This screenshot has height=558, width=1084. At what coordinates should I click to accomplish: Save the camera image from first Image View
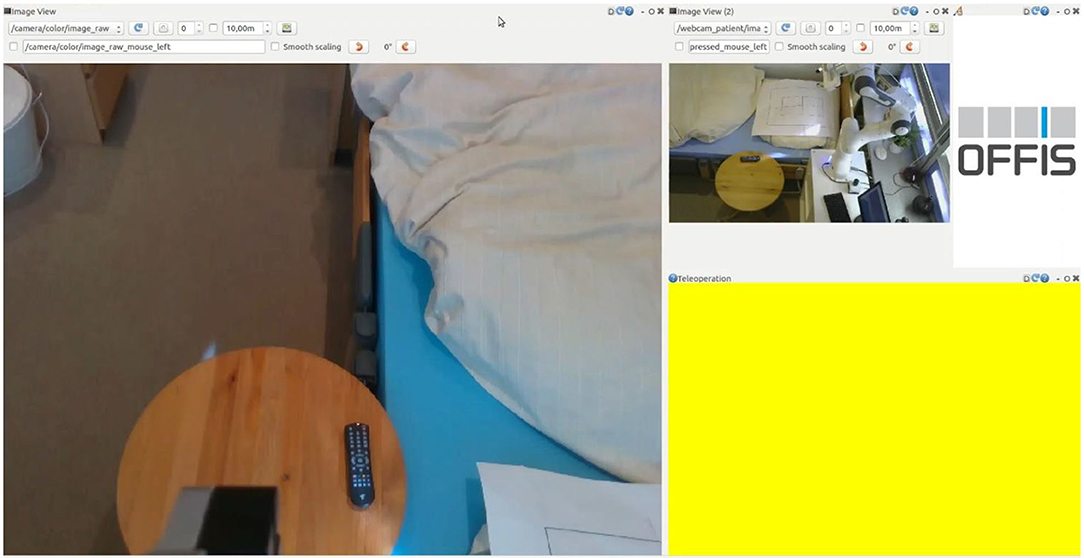(x=286, y=28)
